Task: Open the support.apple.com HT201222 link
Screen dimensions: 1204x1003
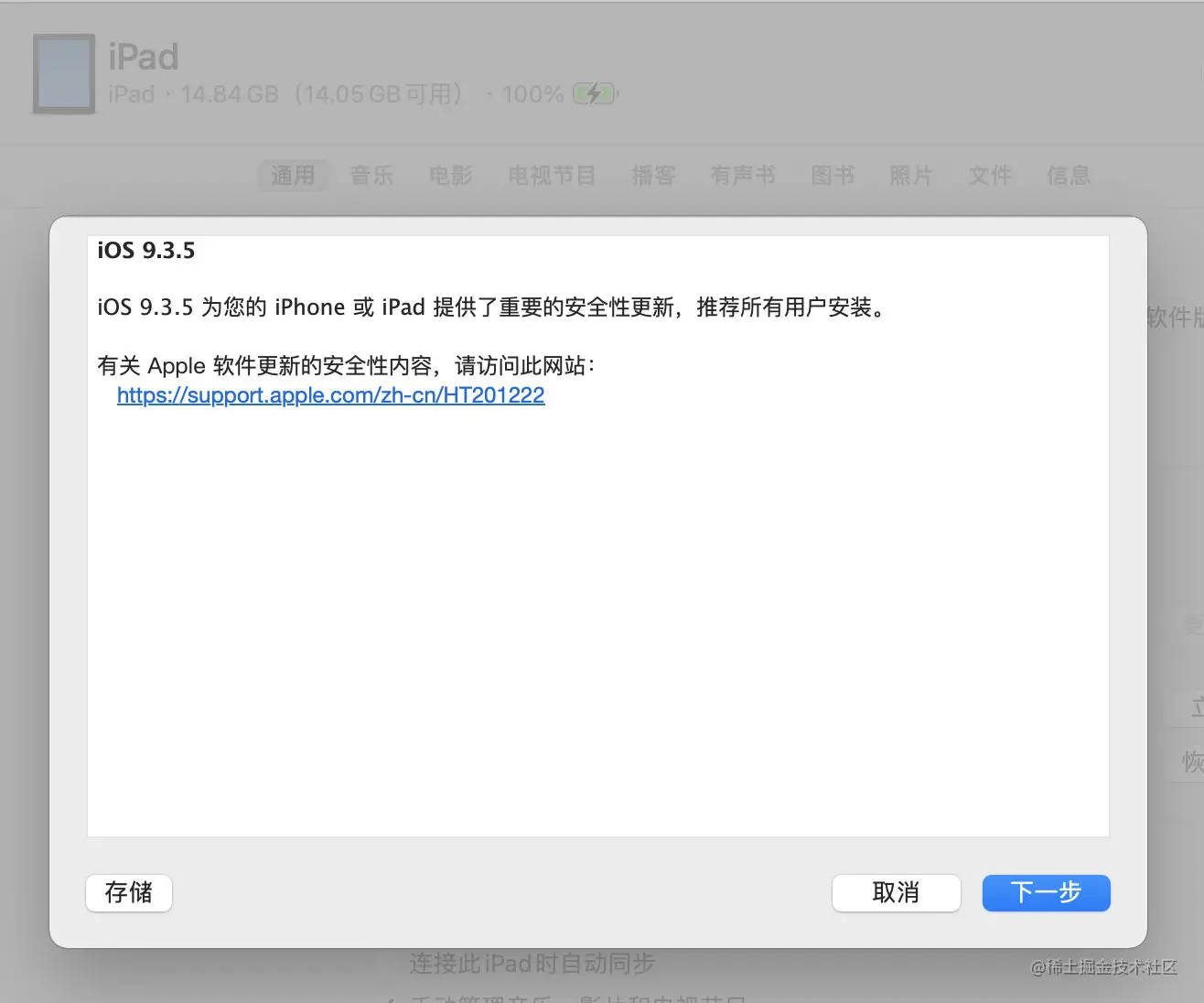Action: pyautogui.click(x=331, y=395)
